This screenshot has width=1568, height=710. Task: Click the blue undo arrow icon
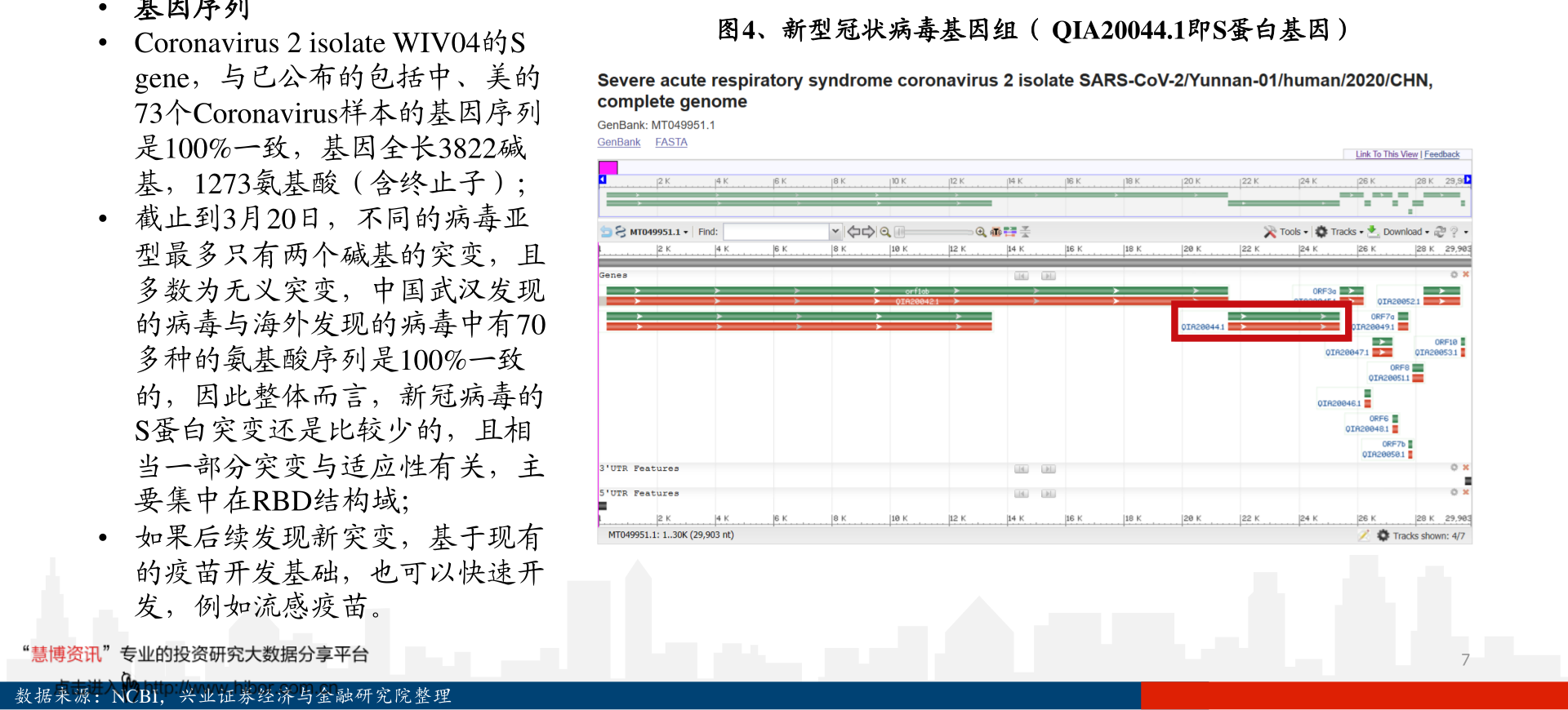606,232
